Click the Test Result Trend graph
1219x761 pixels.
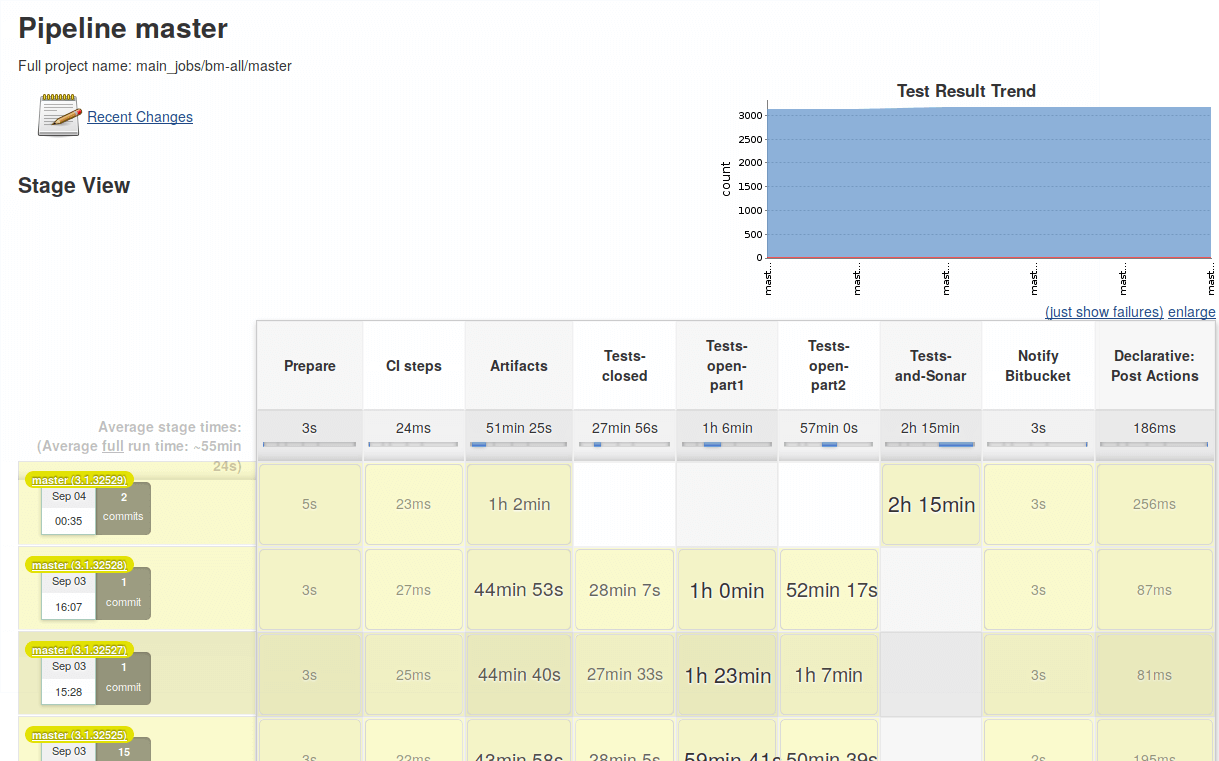(x=988, y=183)
